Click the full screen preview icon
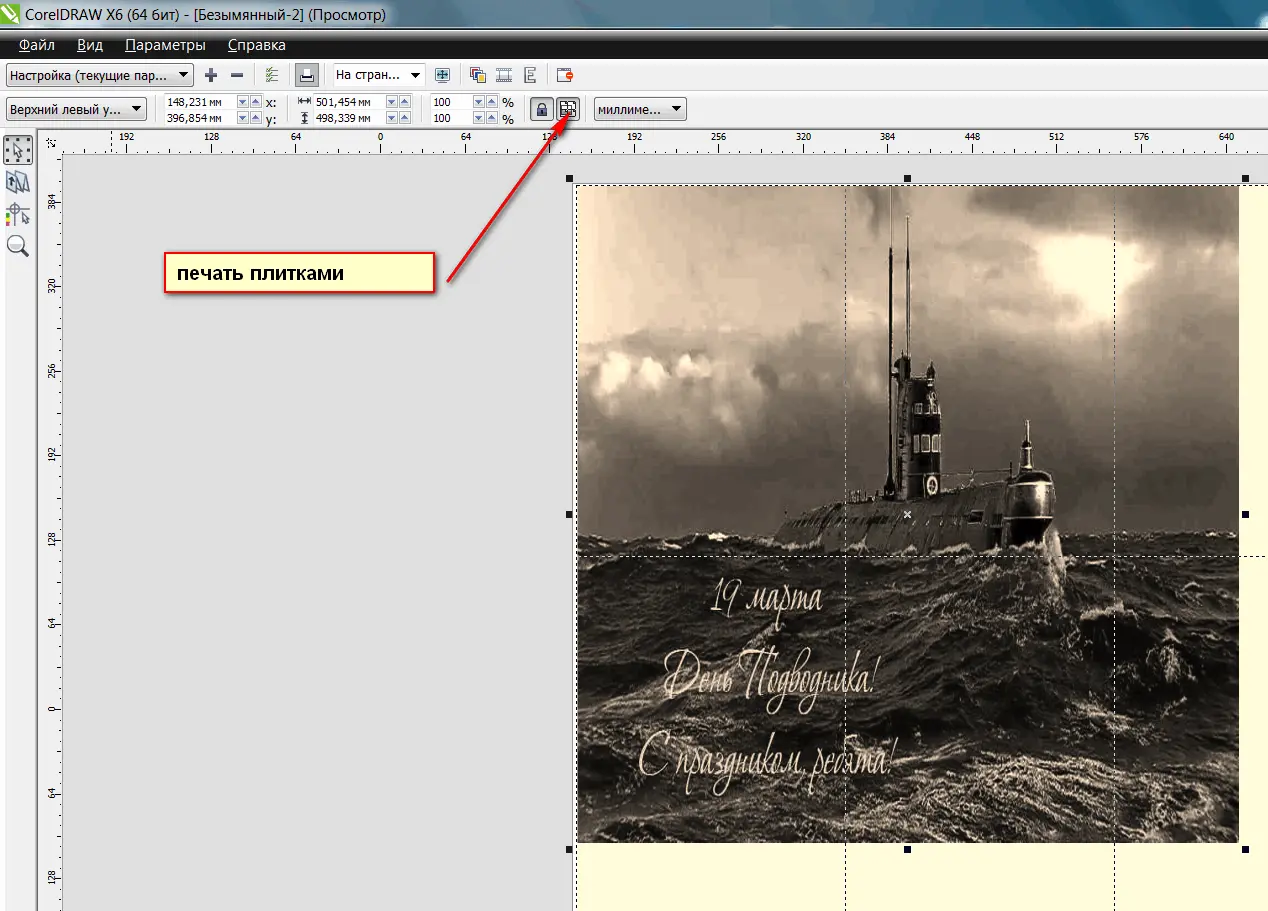Image resolution: width=1268 pixels, height=911 pixels. 442,75
